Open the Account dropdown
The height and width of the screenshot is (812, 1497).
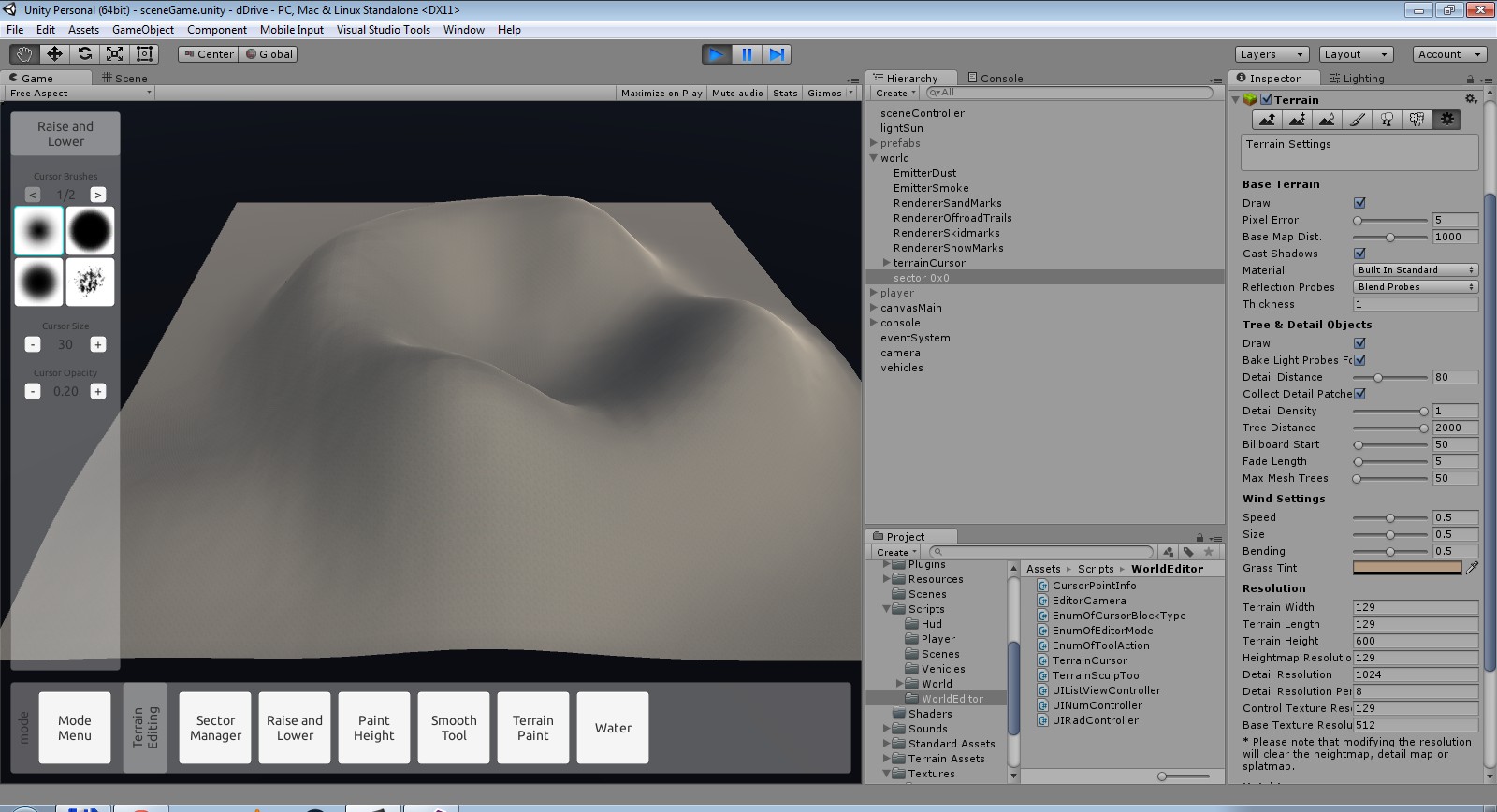[x=1449, y=54]
